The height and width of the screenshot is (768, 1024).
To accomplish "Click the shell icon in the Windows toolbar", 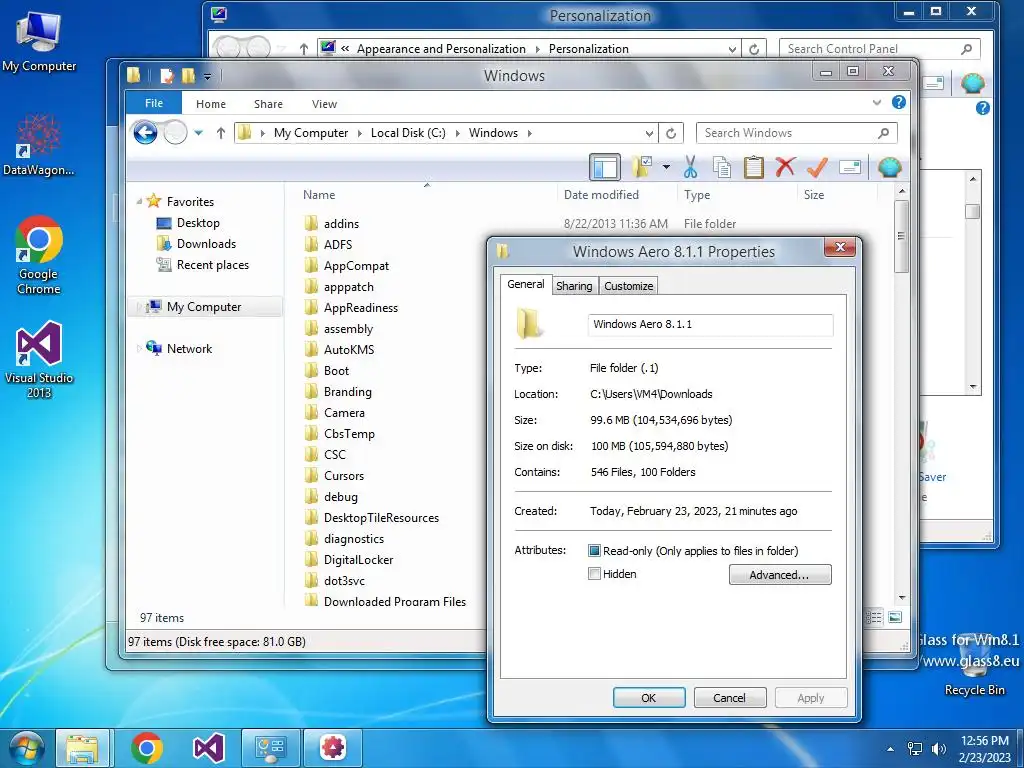I will (x=889, y=167).
